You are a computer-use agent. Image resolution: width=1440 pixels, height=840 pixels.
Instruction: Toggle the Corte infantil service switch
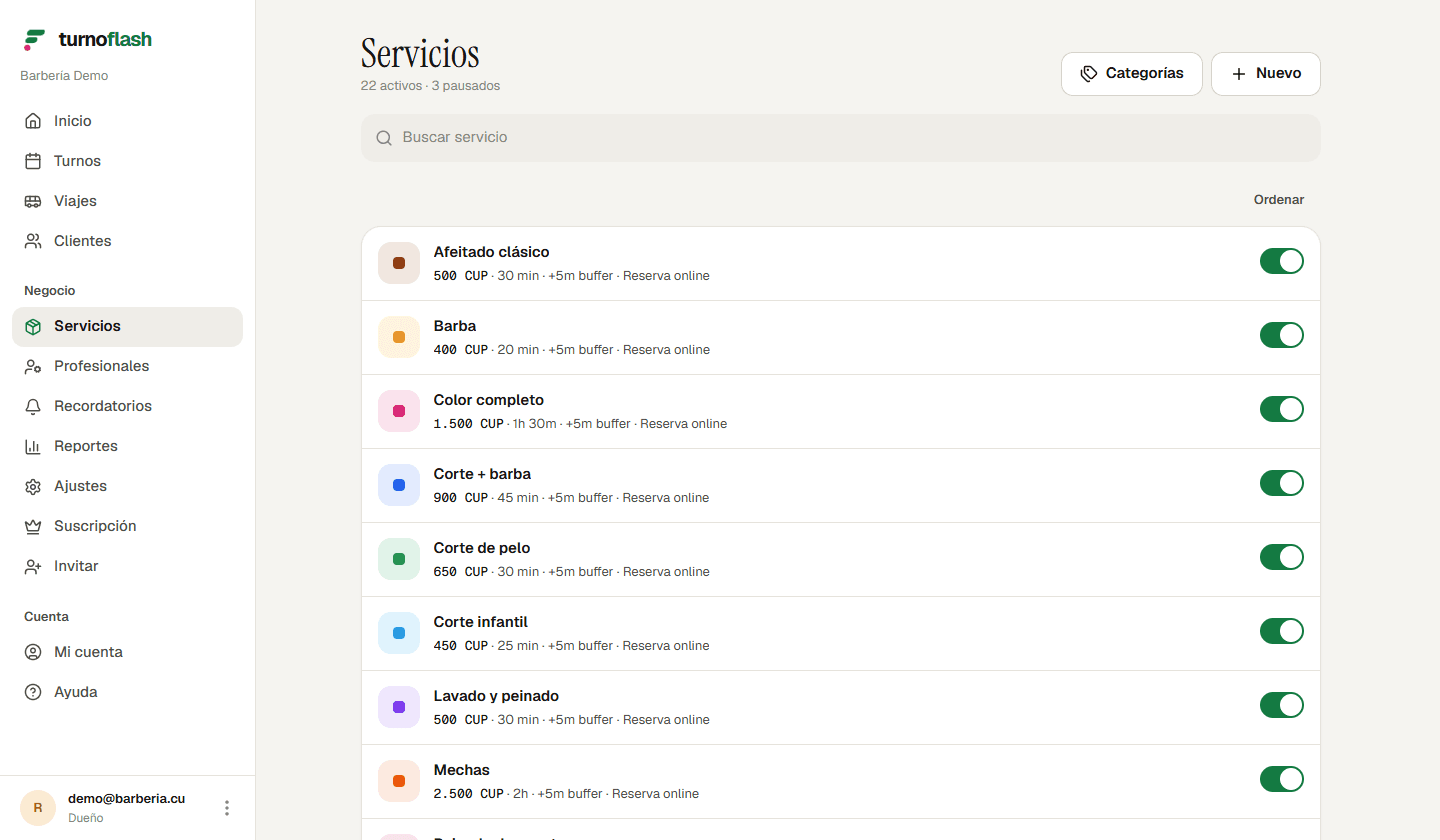(1282, 631)
